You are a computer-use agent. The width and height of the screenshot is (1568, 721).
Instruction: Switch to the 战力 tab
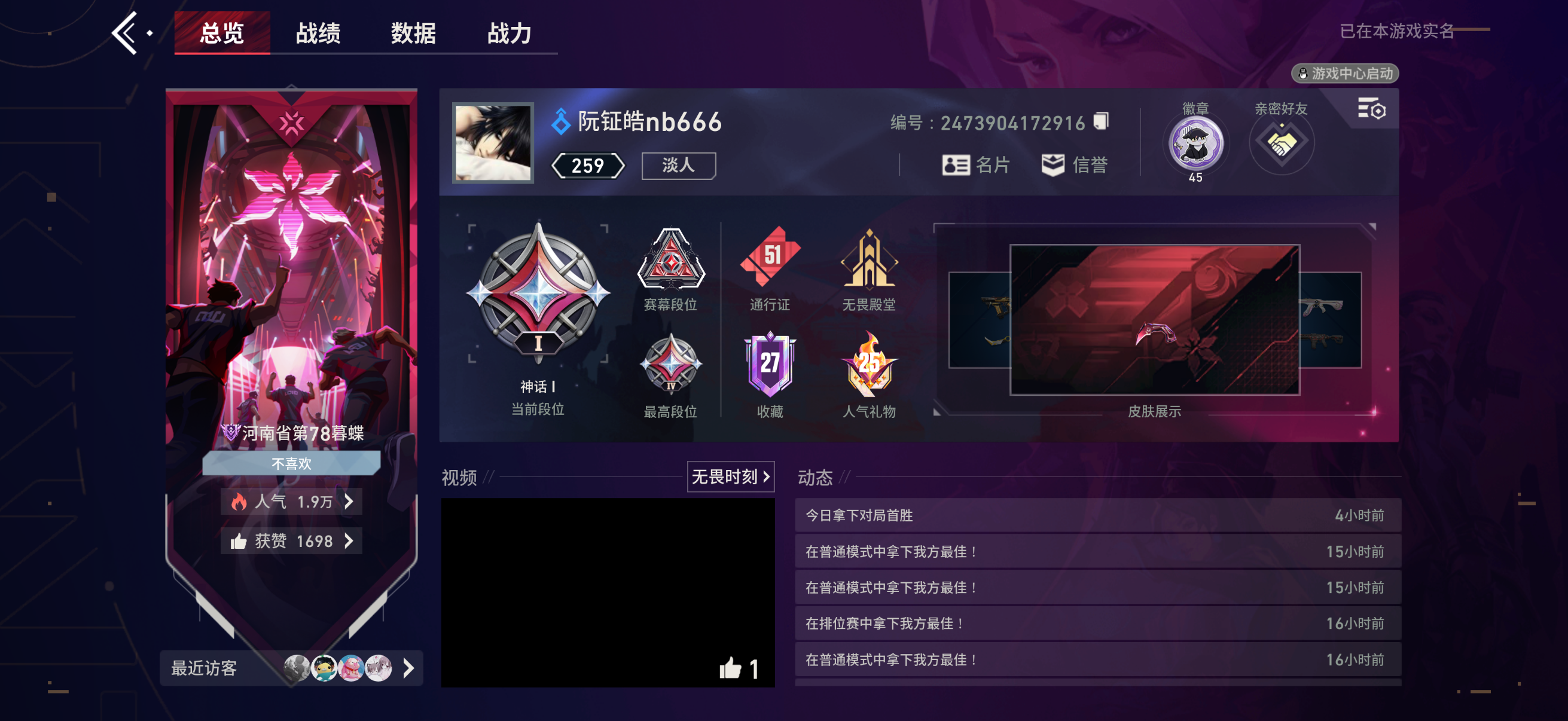[509, 33]
